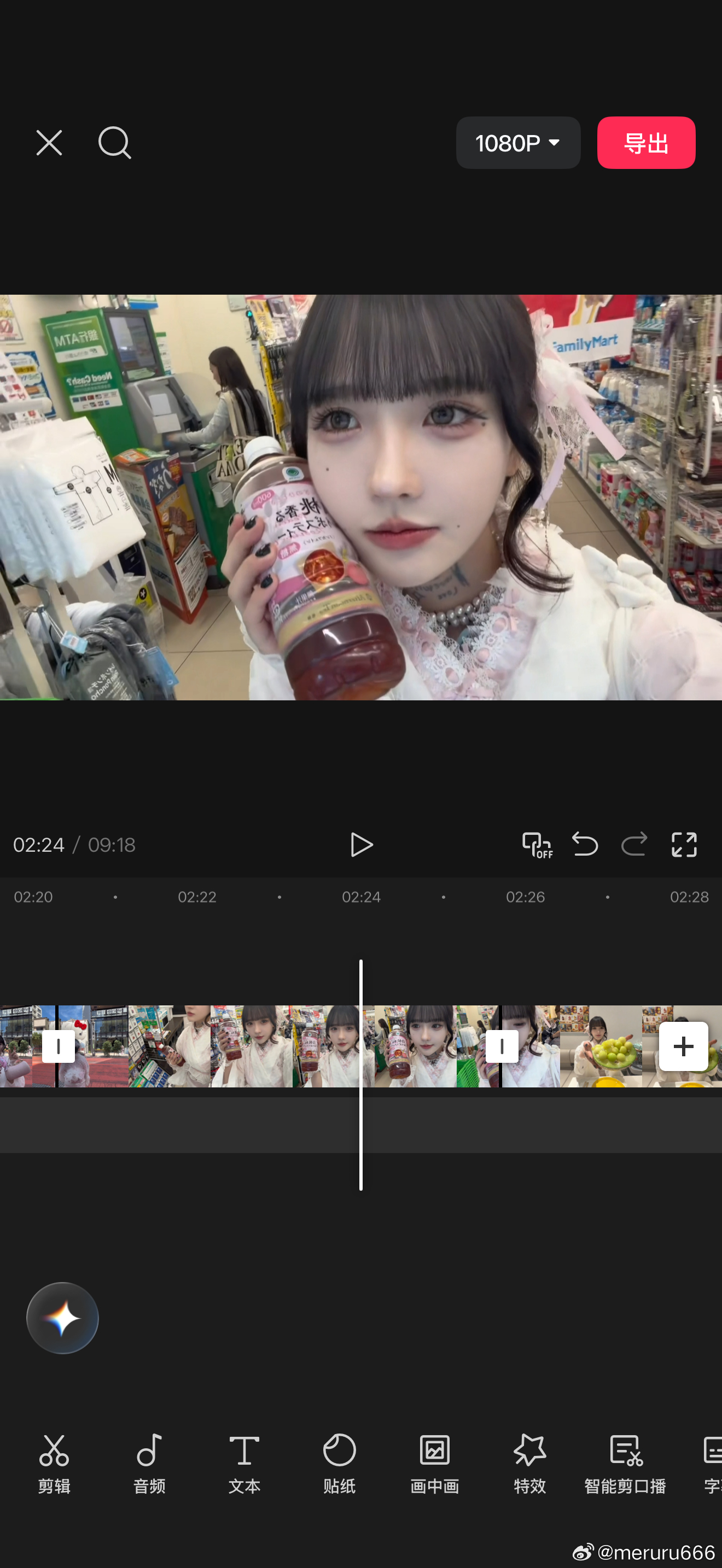This screenshot has width=722, height=1568.
Task: Open the 智能剪口播 smart cut tool
Action: tap(625, 1464)
